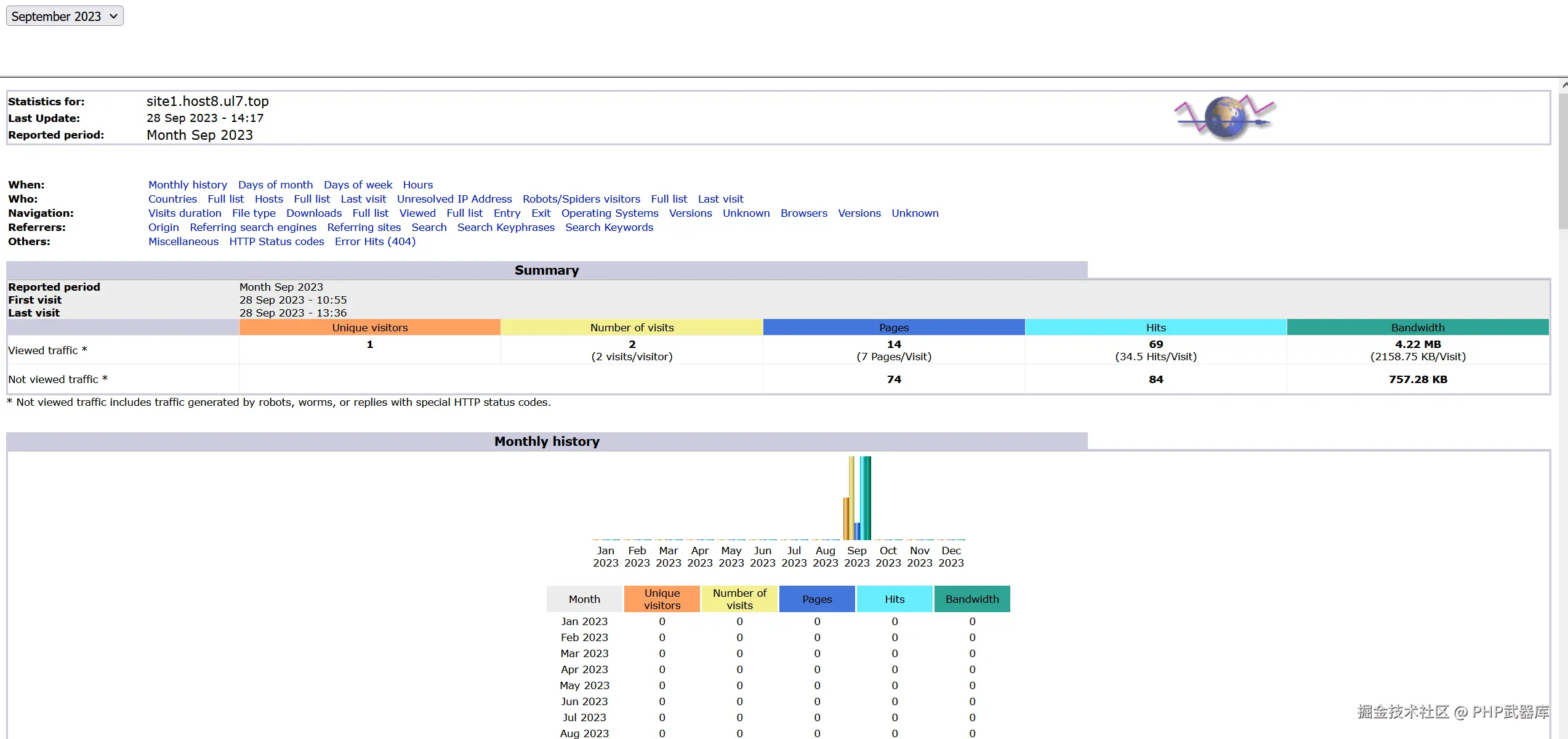Open Referring search engines link
Image resolution: width=1568 pixels, height=739 pixels.
click(253, 227)
